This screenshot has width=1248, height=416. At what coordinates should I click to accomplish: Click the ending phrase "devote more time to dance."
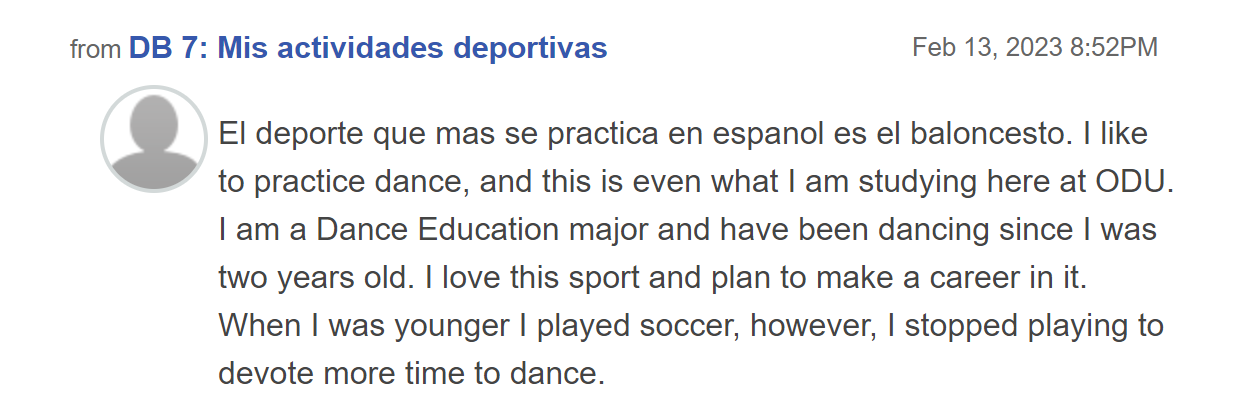point(413,375)
